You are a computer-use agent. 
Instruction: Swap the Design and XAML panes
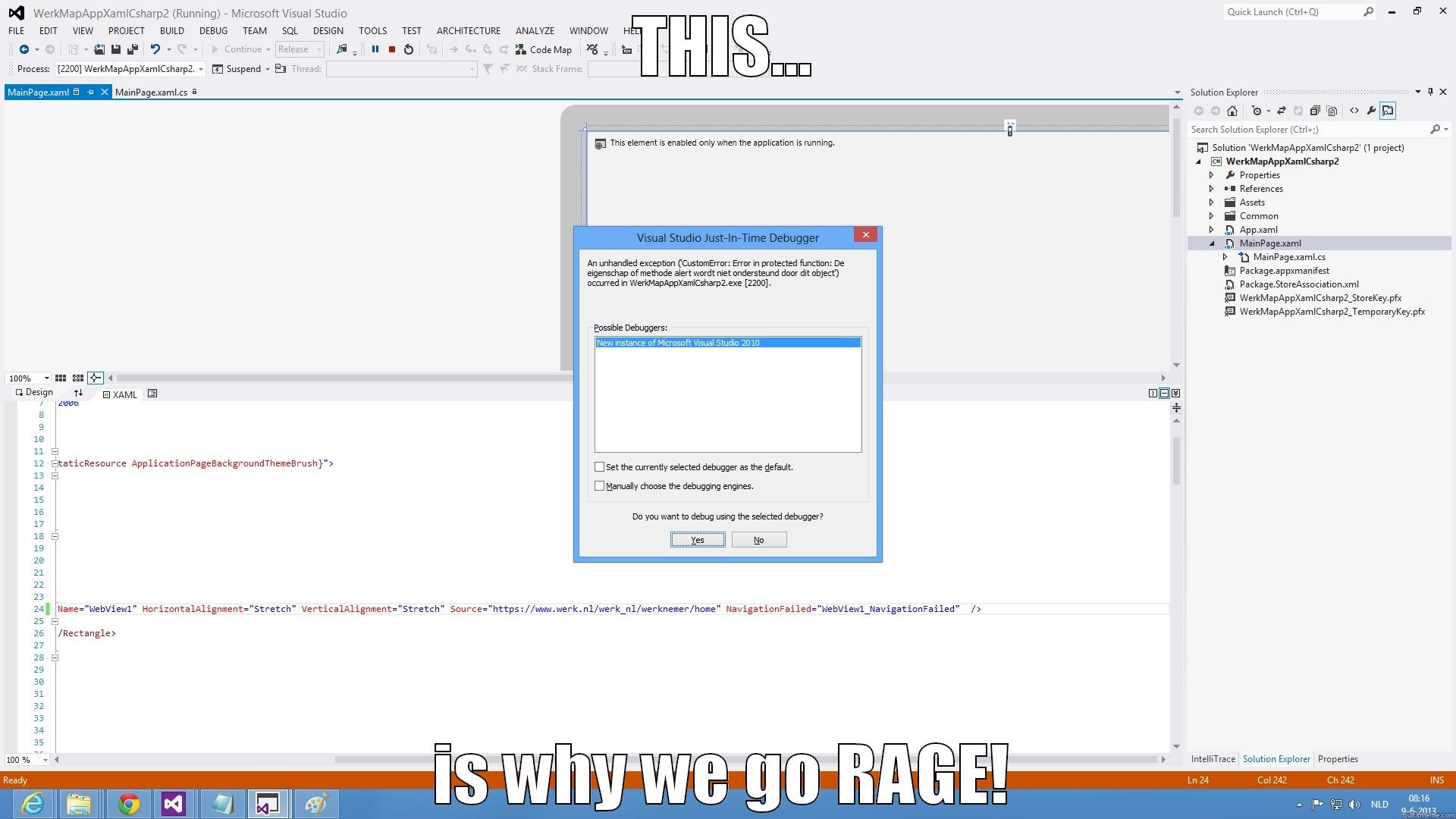point(78,393)
